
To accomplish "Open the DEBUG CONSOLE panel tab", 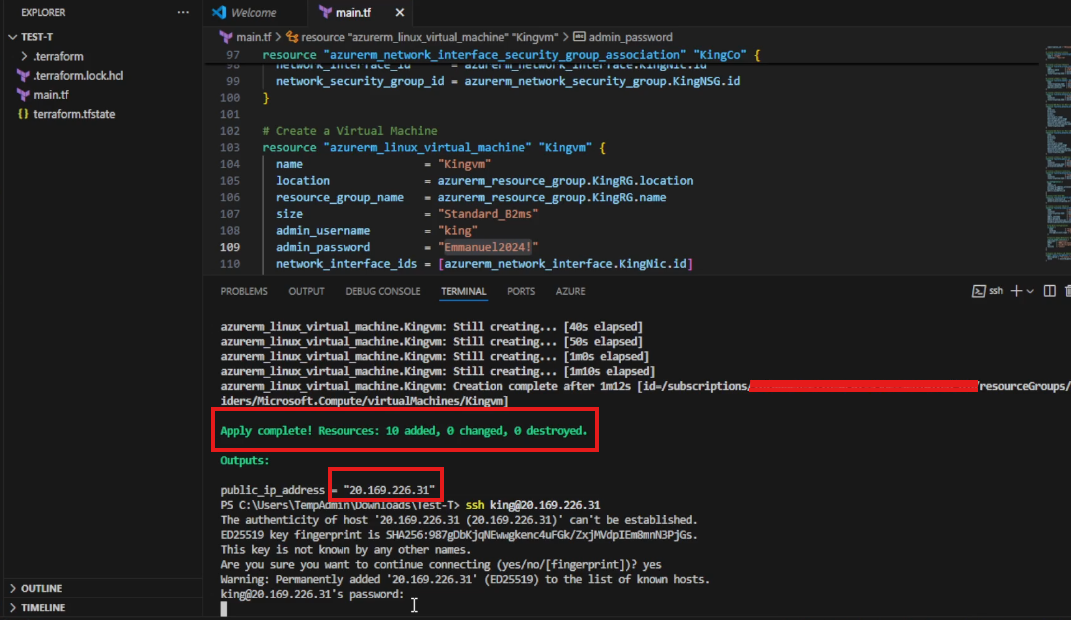I will click(x=382, y=291).
